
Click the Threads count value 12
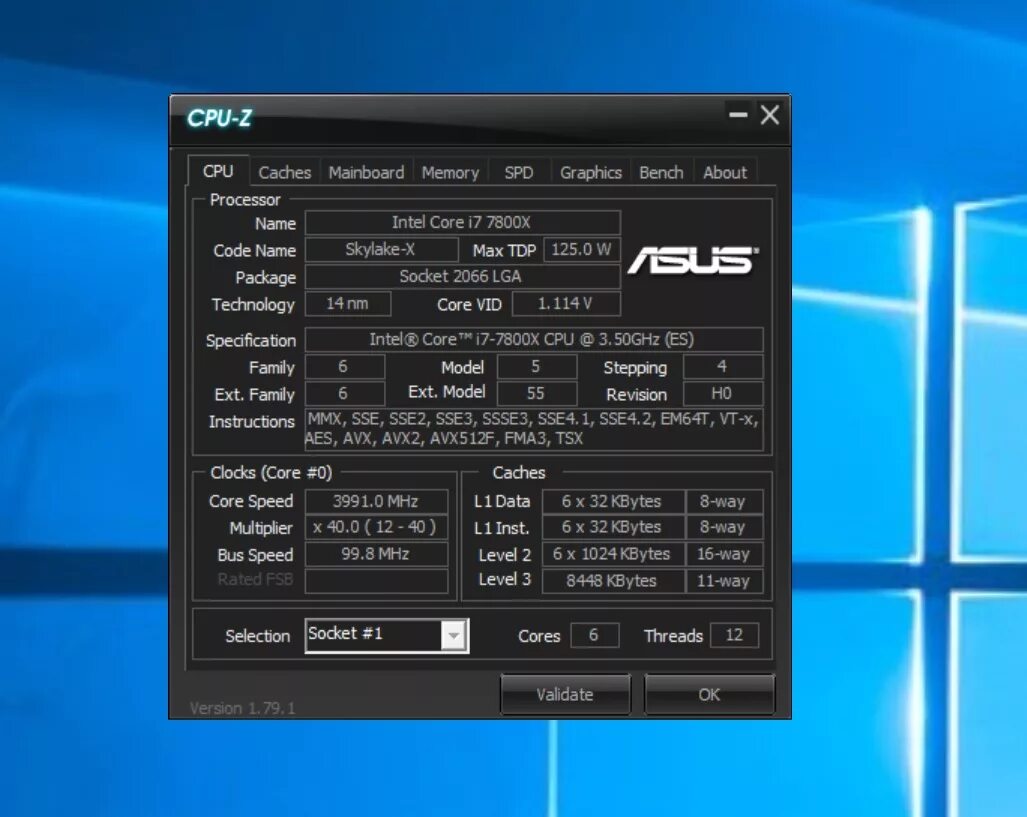pyautogui.click(x=734, y=636)
